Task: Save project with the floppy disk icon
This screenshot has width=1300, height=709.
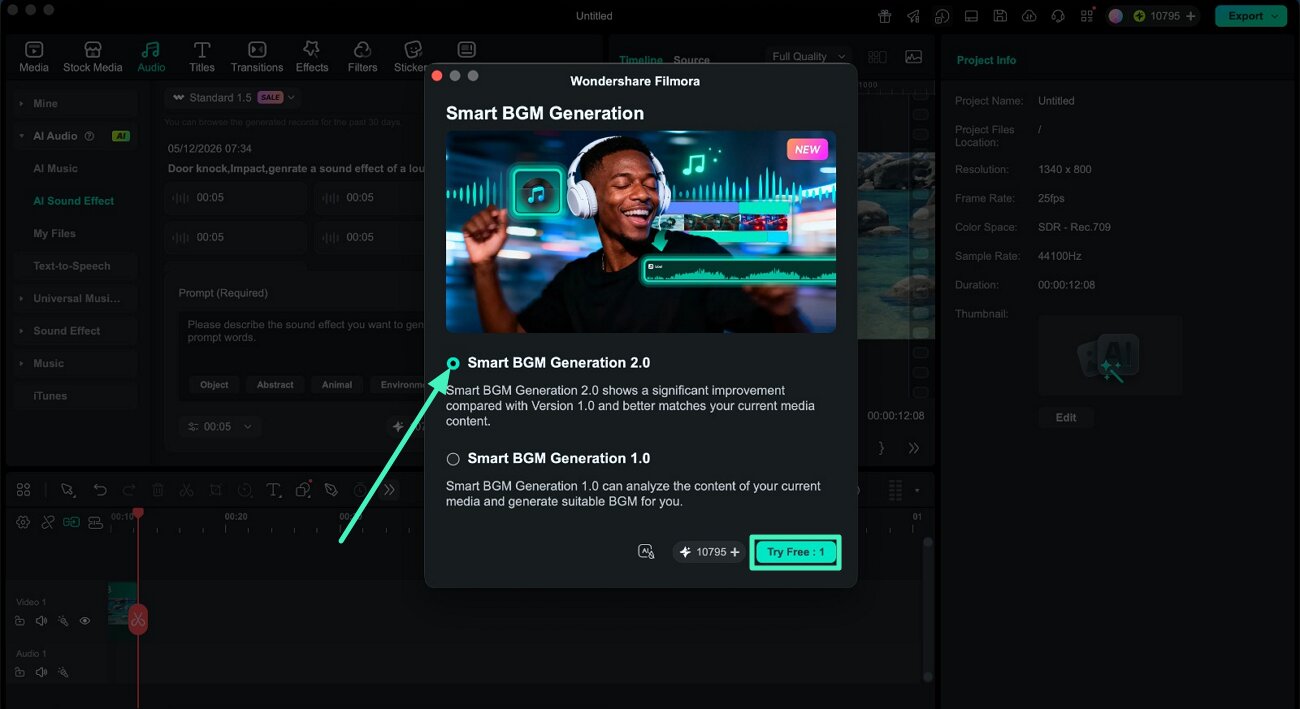Action: tap(1000, 16)
